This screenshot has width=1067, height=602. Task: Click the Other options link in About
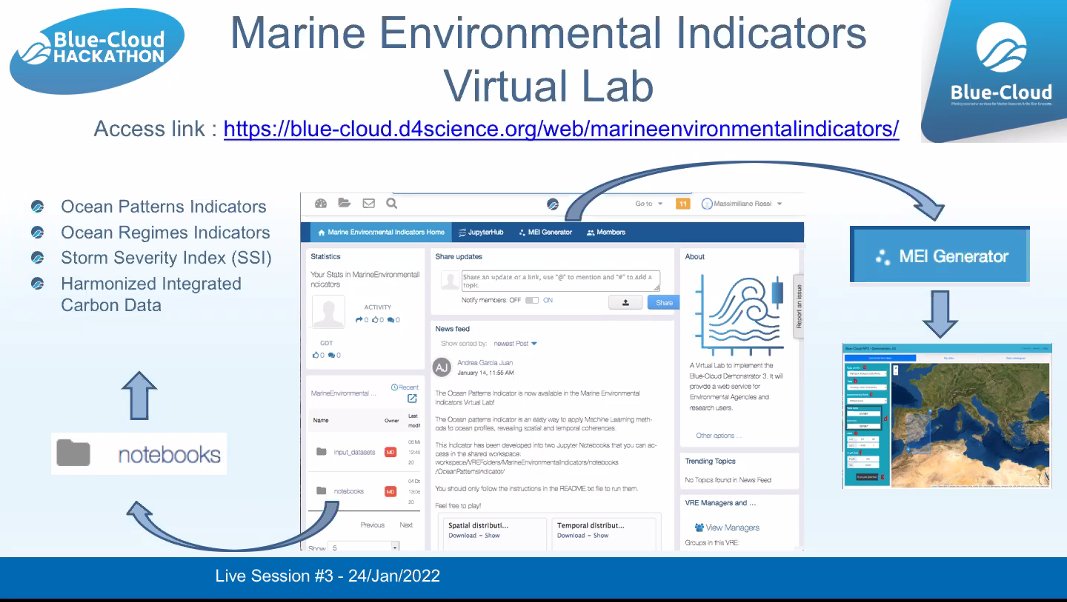(717, 435)
